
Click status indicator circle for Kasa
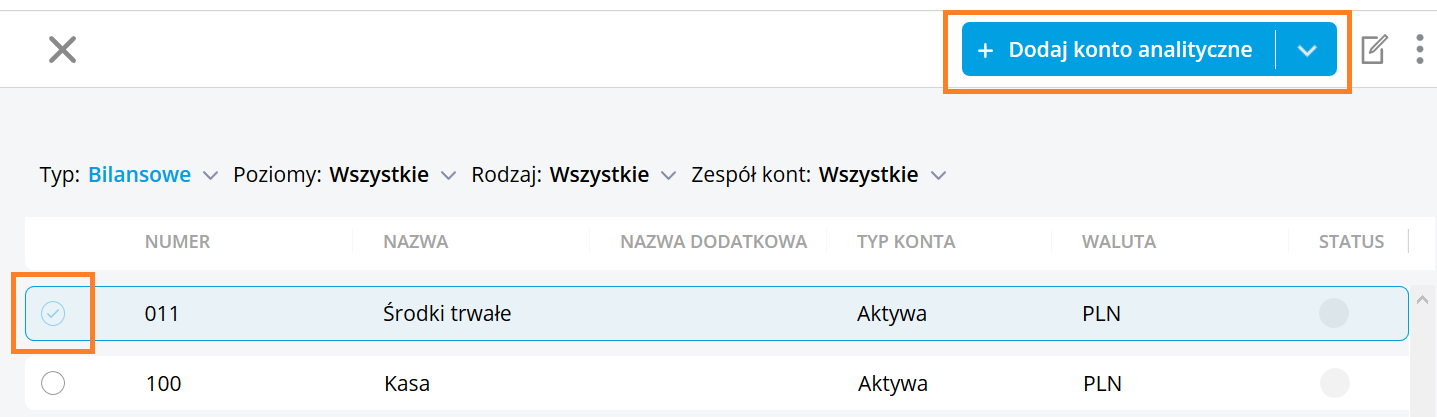click(1334, 384)
